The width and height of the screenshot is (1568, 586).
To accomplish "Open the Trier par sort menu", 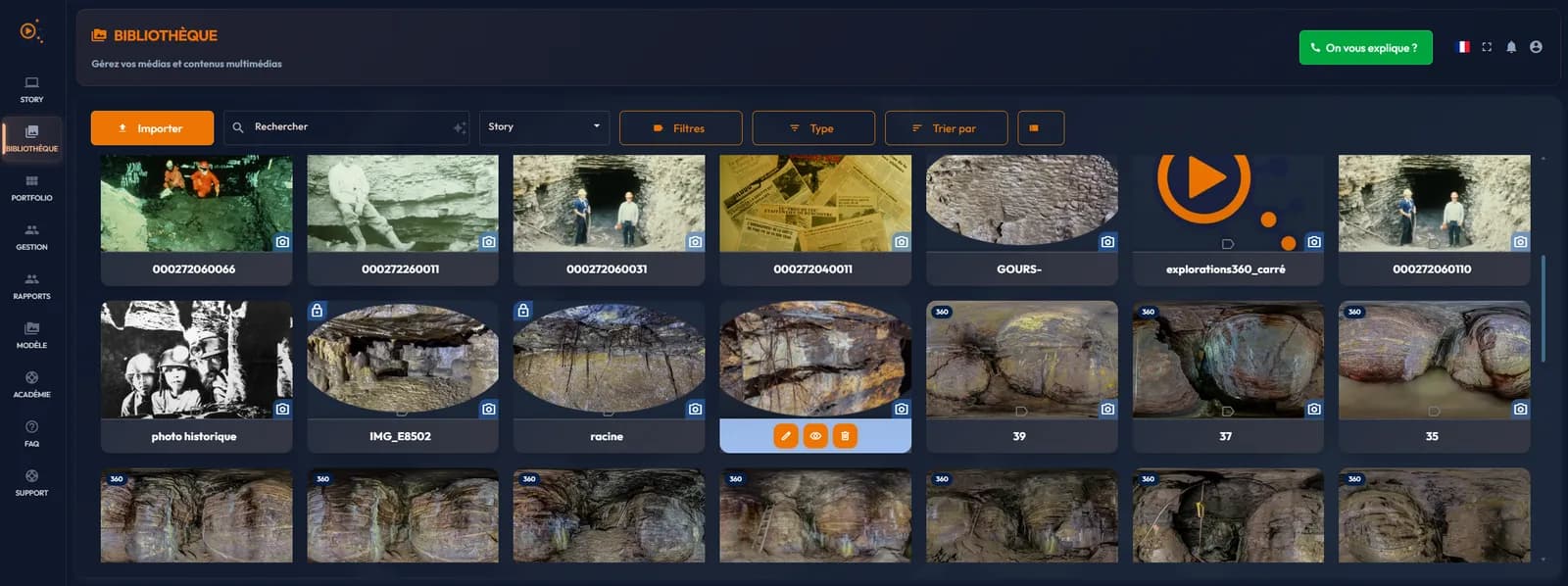I will tap(946, 128).
